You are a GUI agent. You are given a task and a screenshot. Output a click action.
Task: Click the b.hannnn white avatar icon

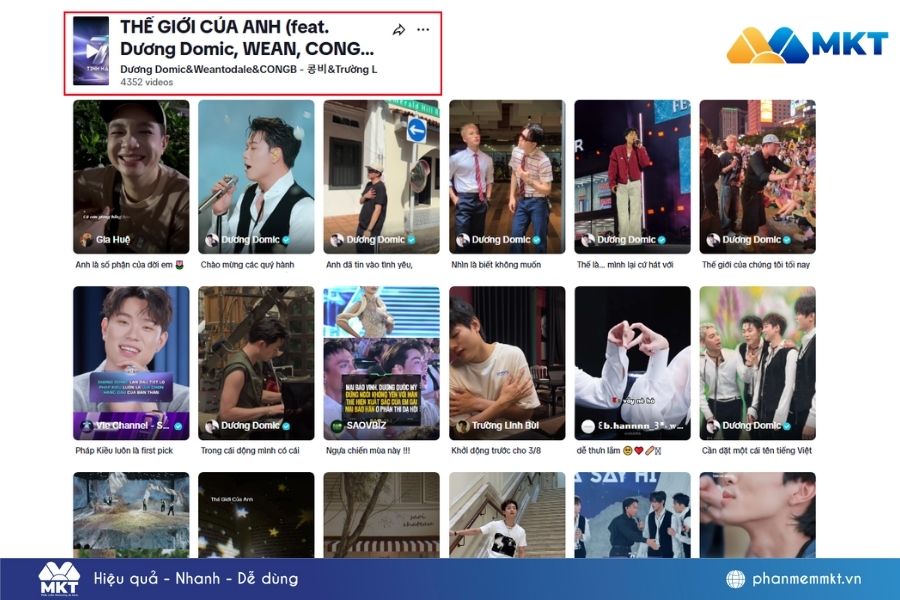coord(588,426)
